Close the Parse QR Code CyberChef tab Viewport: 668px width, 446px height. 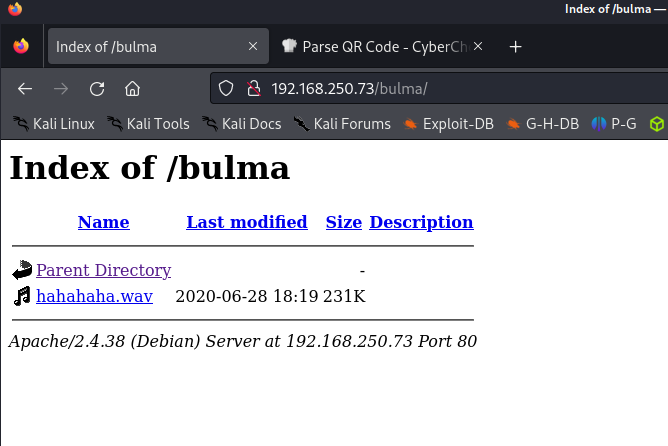point(478,47)
